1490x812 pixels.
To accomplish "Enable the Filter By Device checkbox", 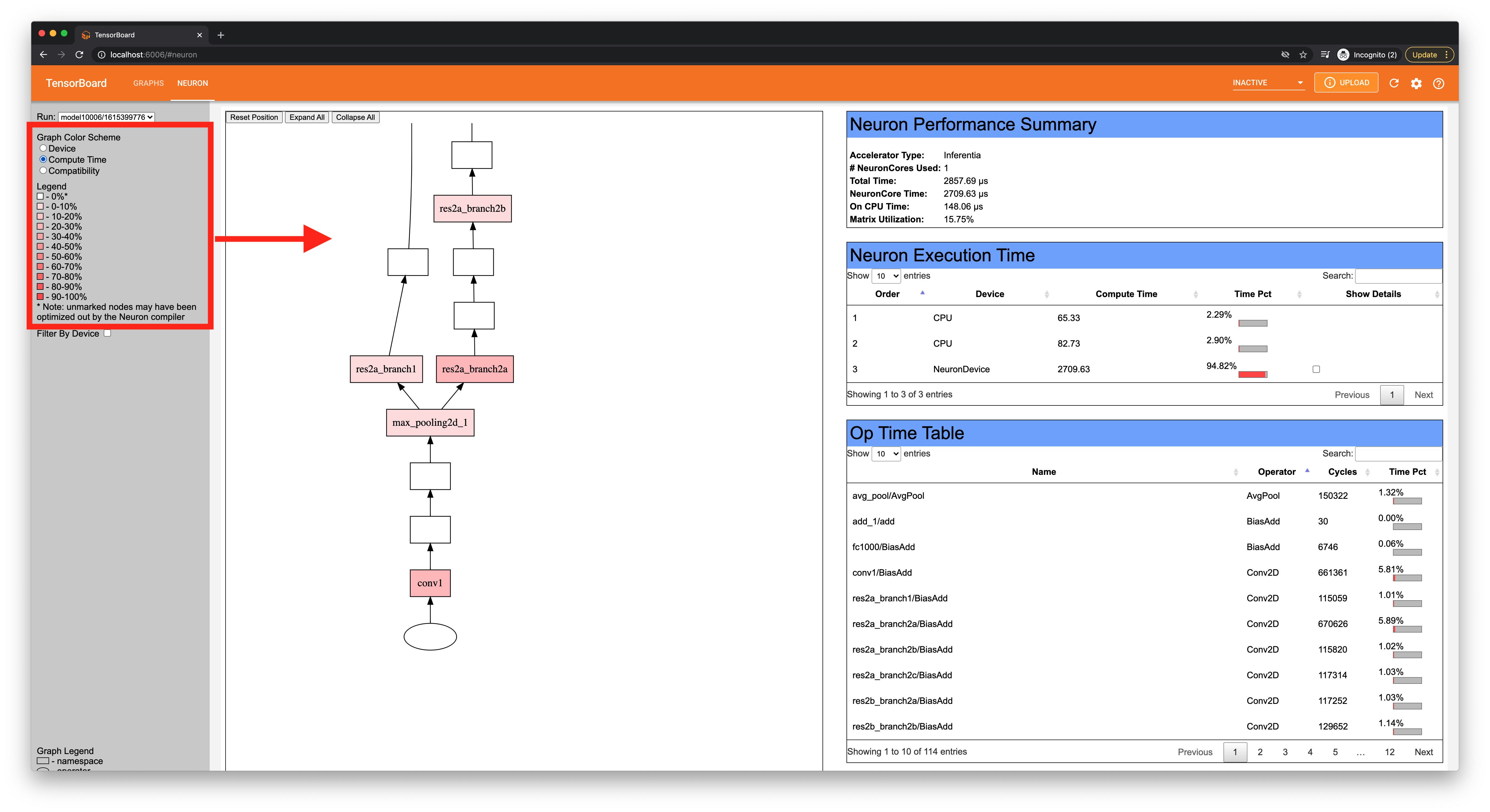I will pyautogui.click(x=107, y=334).
